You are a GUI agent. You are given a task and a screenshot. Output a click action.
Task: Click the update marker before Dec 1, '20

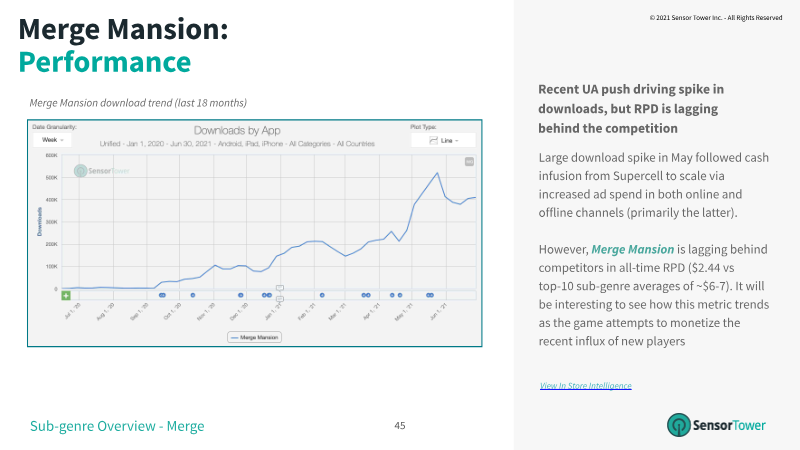click(241, 295)
